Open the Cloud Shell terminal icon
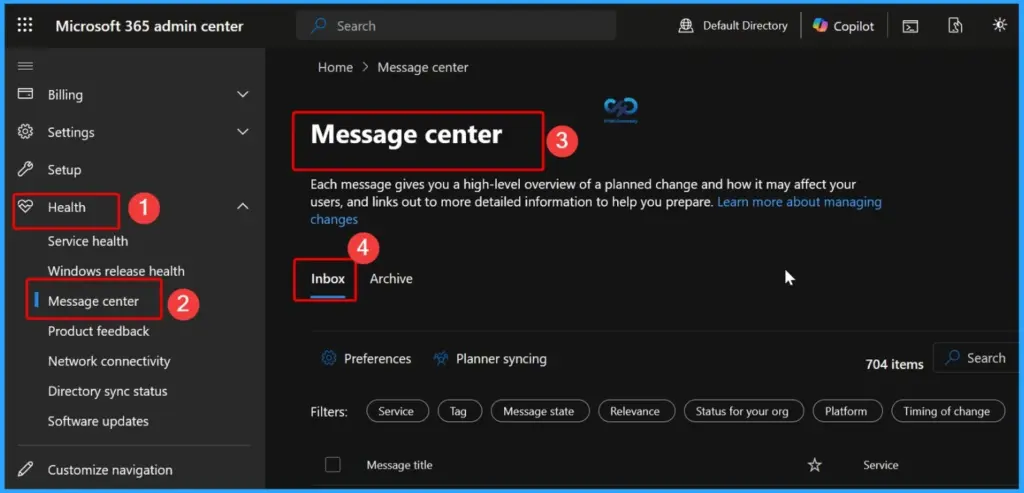The width and height of the screenshot is (1024, 493). coord(910,26)
